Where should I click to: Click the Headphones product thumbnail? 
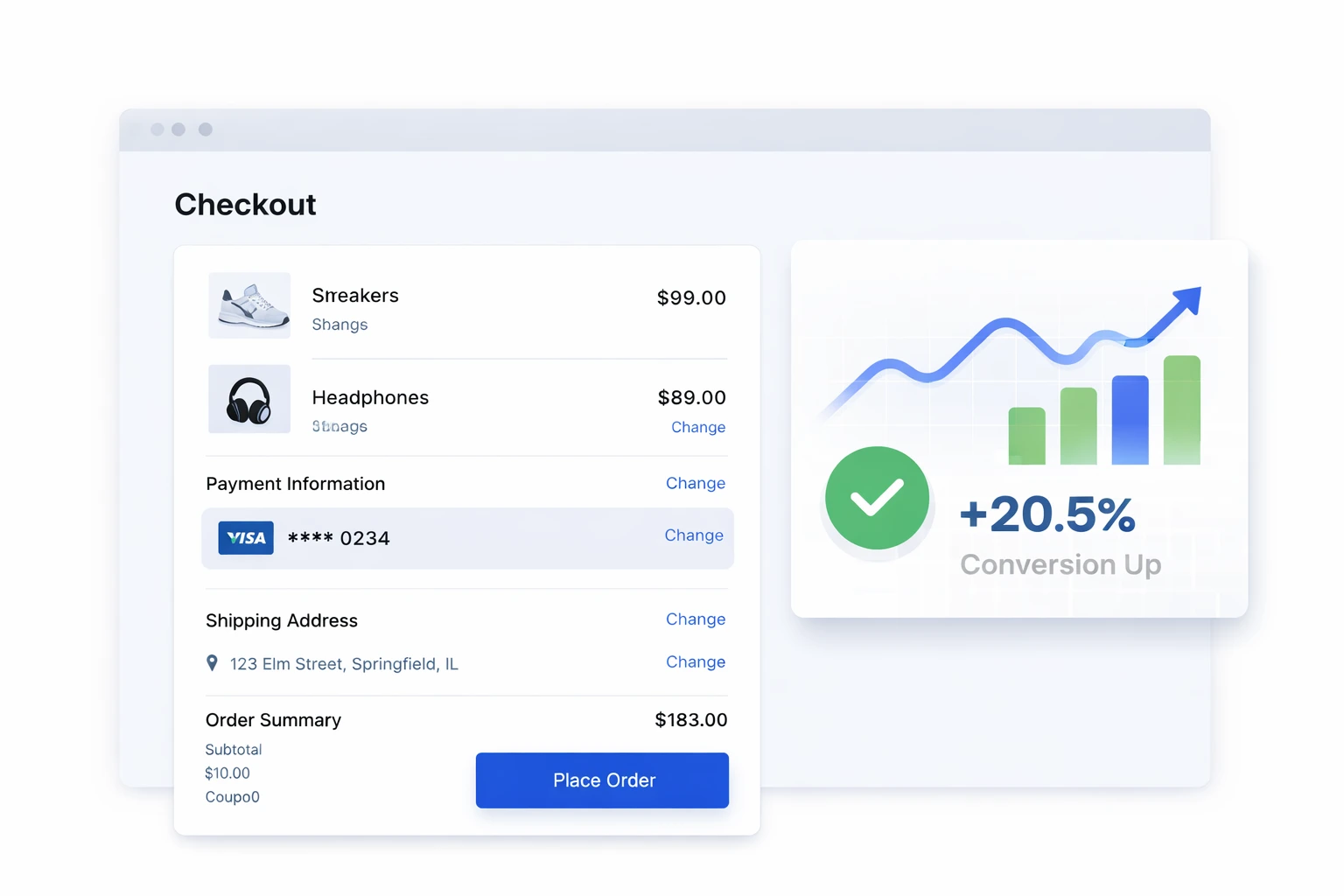[249, 399]
